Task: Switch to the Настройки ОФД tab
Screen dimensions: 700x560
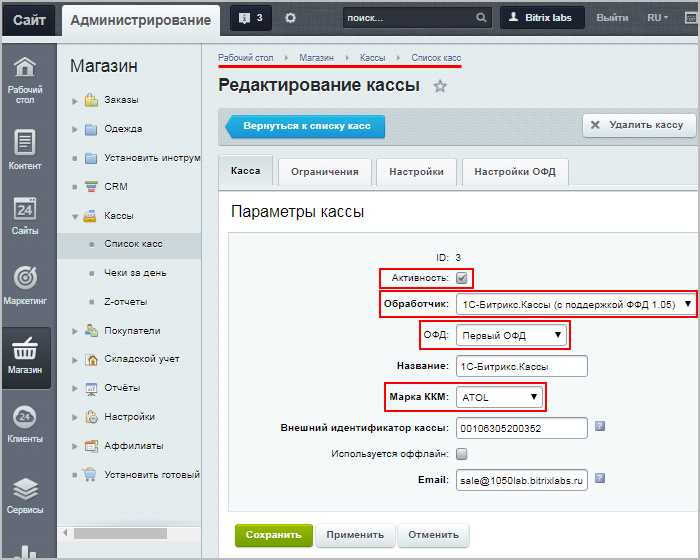Action: point(515,172)
